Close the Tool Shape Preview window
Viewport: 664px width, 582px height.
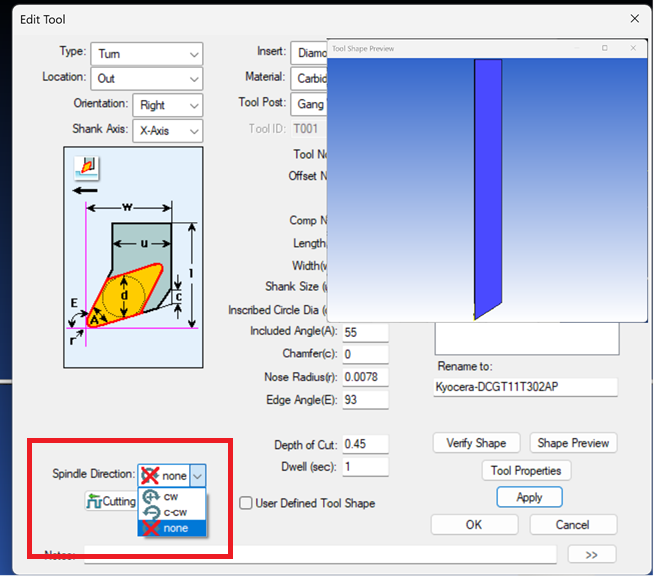(x=633, y=48)
